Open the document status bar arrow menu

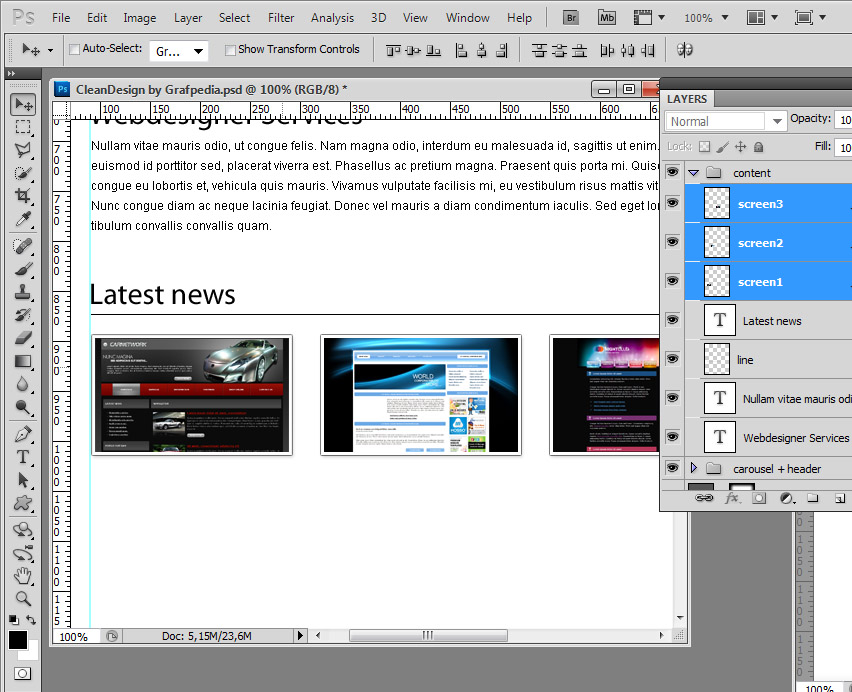coord(300,636)
